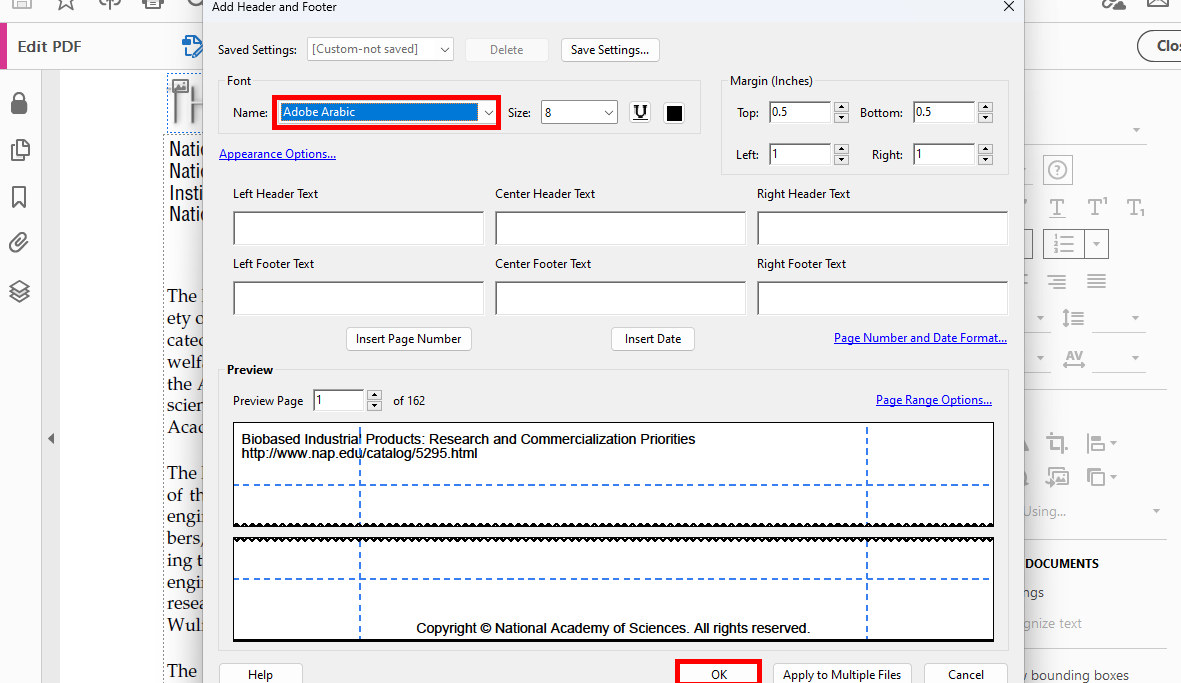The image size is (1181, 683).
Task: Open the font Name dropdown showing Adobe Arabic
Action: pyautogui.click(x=386, y=112)
